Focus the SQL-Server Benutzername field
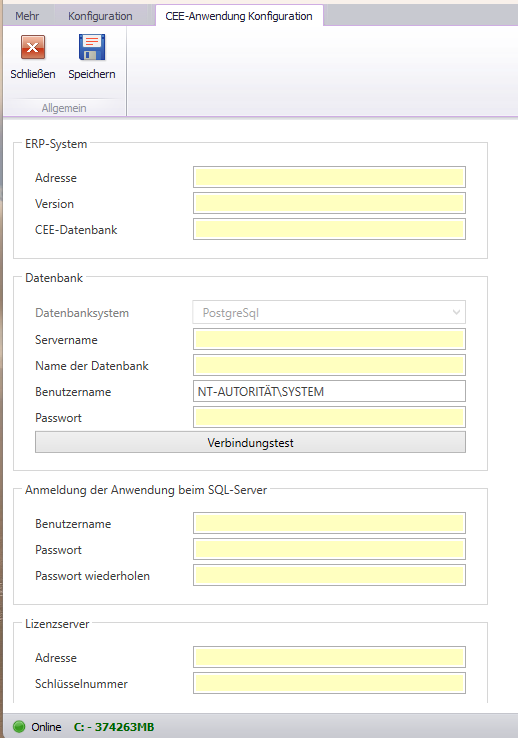Image resolution: width=518 pixels, height=738 pixels. pyautogui.click(x=329, y=523)
